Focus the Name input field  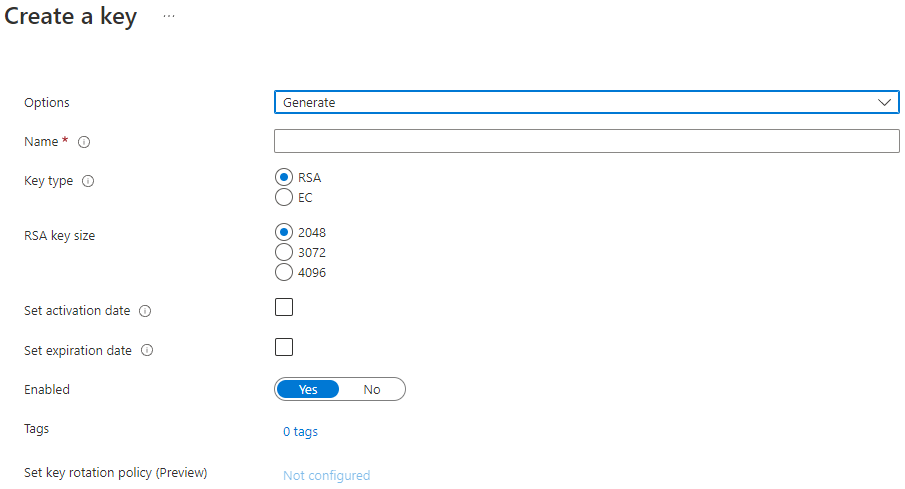(586, 141)
